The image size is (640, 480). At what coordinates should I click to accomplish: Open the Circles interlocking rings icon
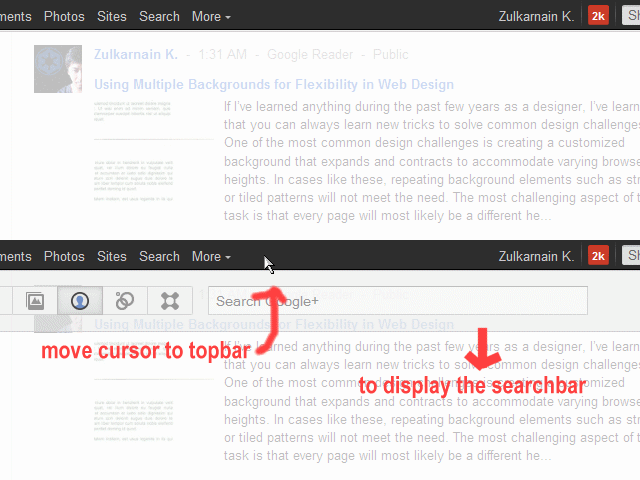[x=124, y=301]
